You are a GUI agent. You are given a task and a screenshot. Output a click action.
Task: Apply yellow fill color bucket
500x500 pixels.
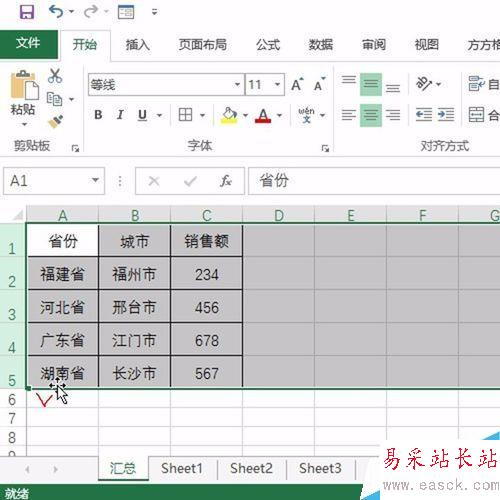point(229,115)
